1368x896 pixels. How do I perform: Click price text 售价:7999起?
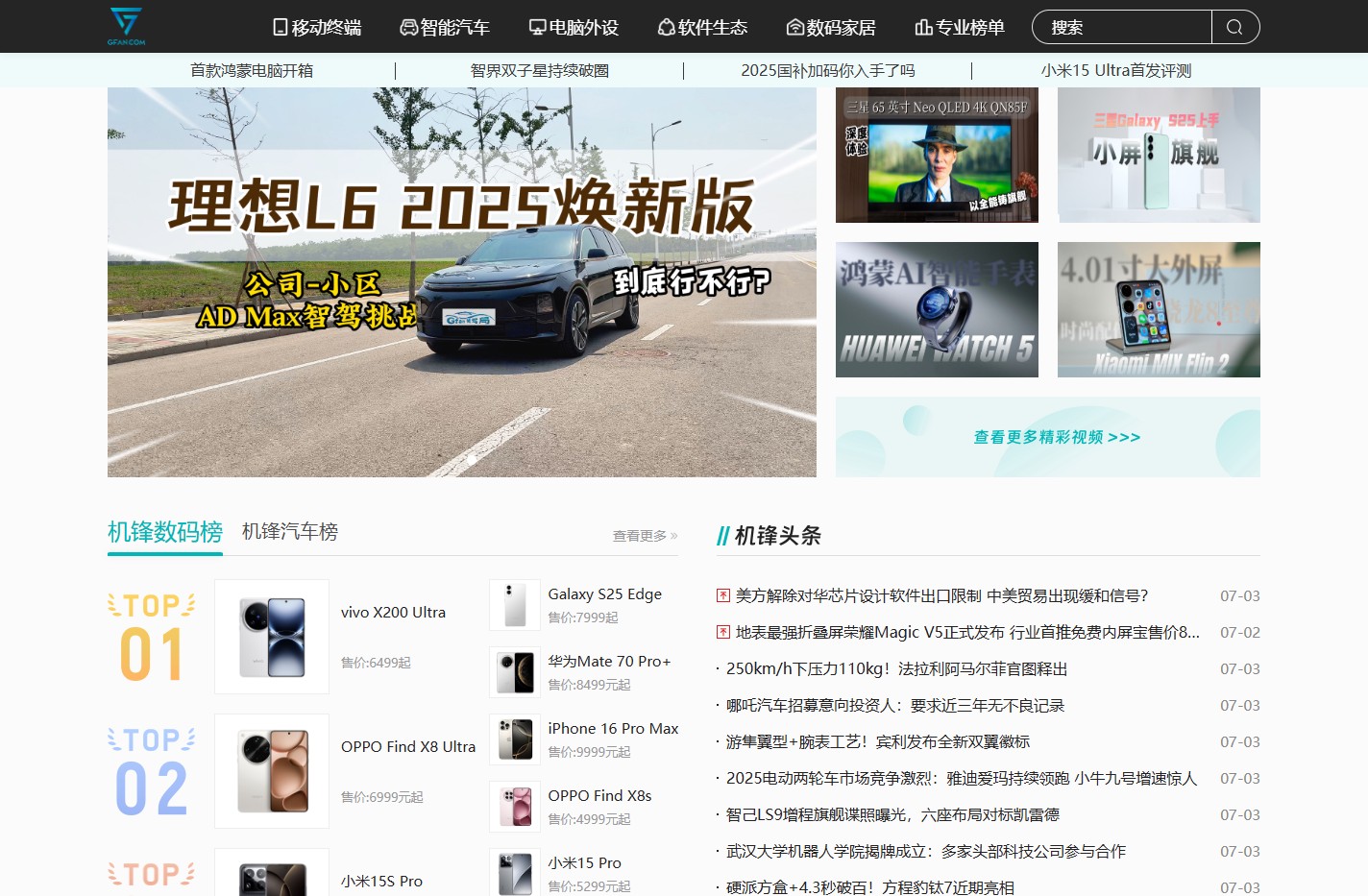(x=583, y=618)
